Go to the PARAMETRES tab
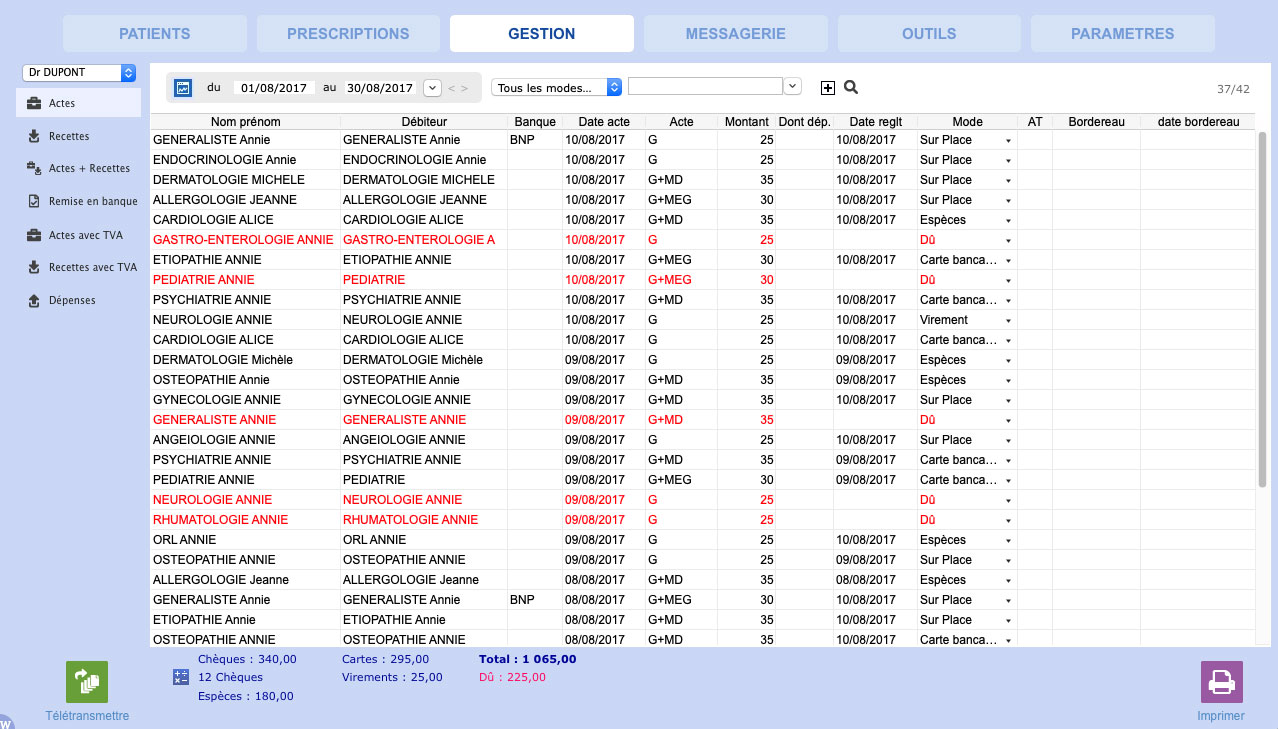 click(x=1122, y=33)
